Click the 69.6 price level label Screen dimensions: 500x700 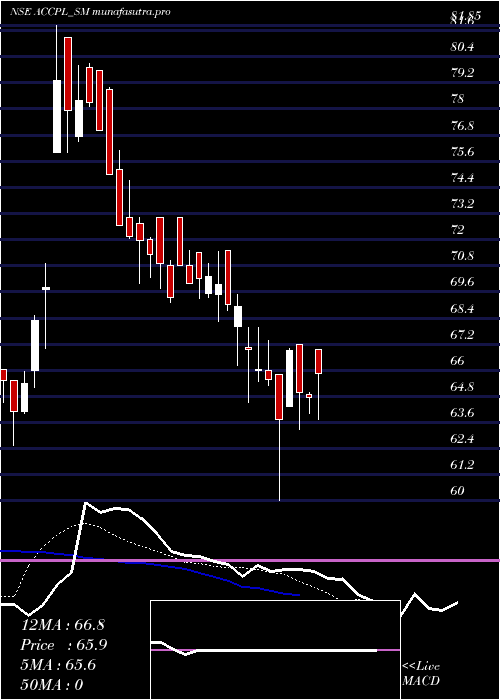[x=464, y=282]
